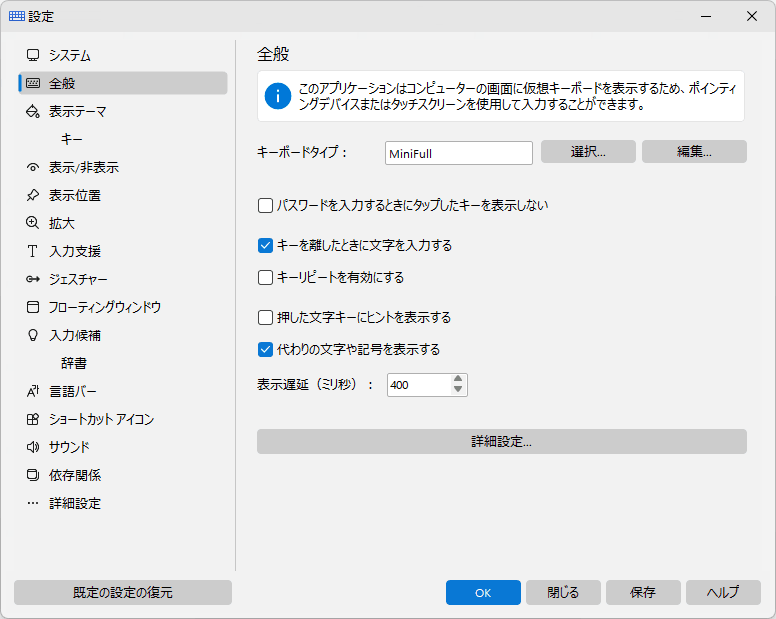Viewport: 776px width, 619px height.
Task: Open the 入力支援 settings page
Action: (123, 251)
